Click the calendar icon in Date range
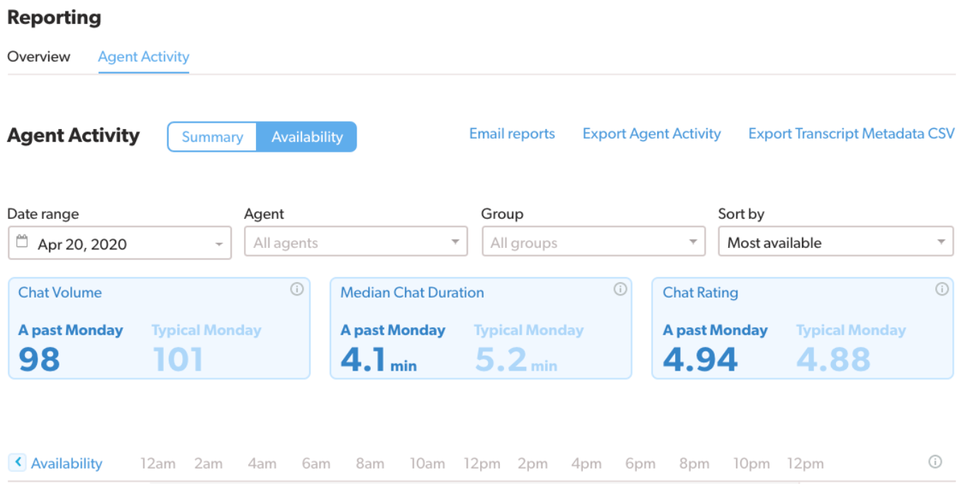The width and height of the screenshot is (970, 484). click(22, 242)
